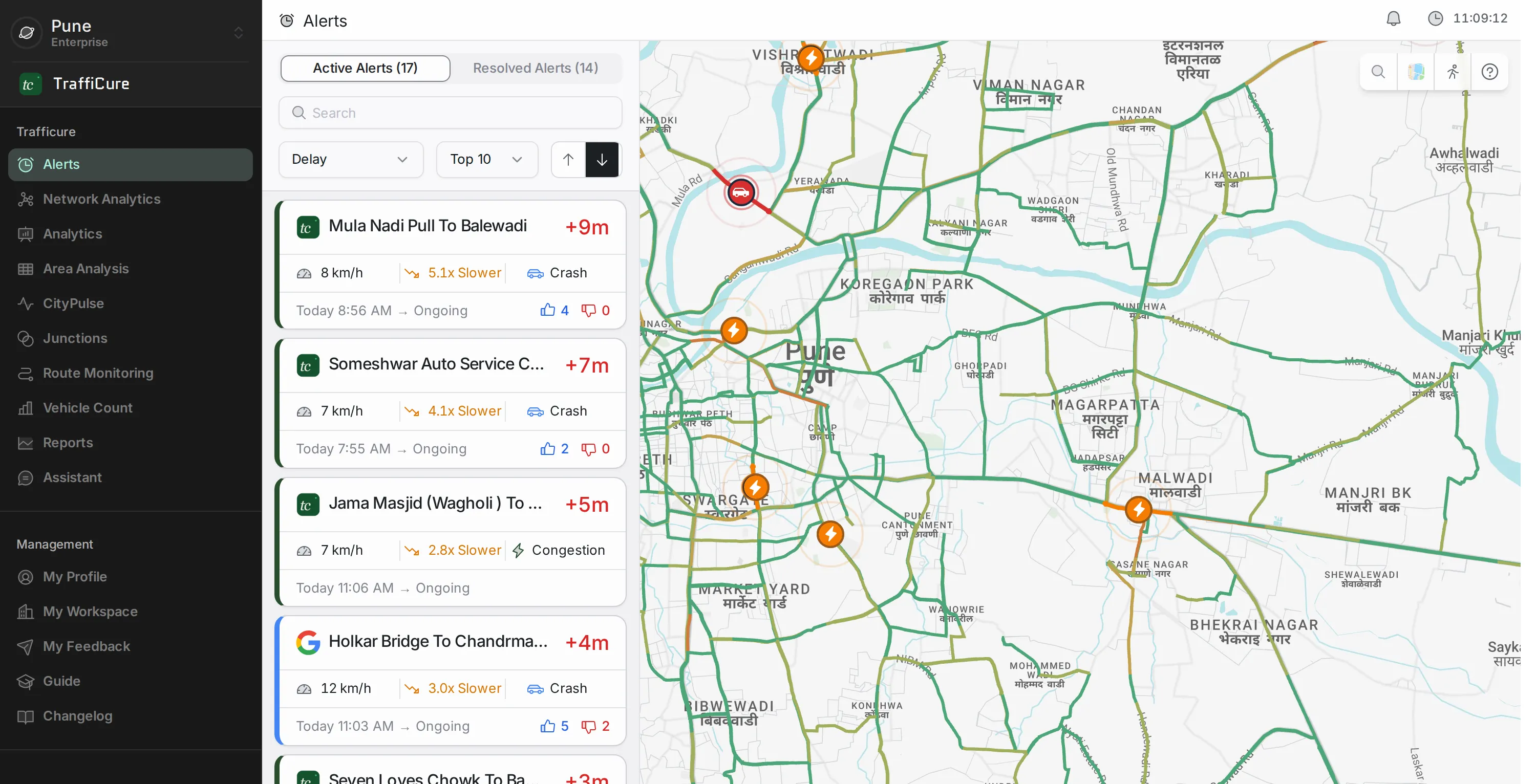
Task: Switch to Active Alerts tab
Action: click(365, 68)
